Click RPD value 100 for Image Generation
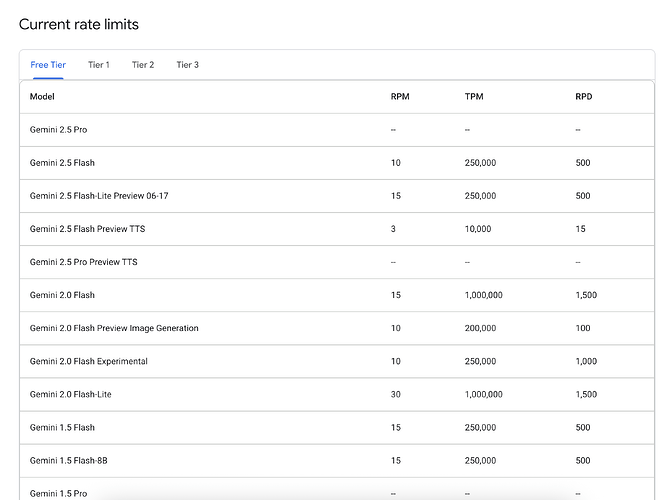The height and width of the screenshot is (500, 666). click(x=583, y=328)
